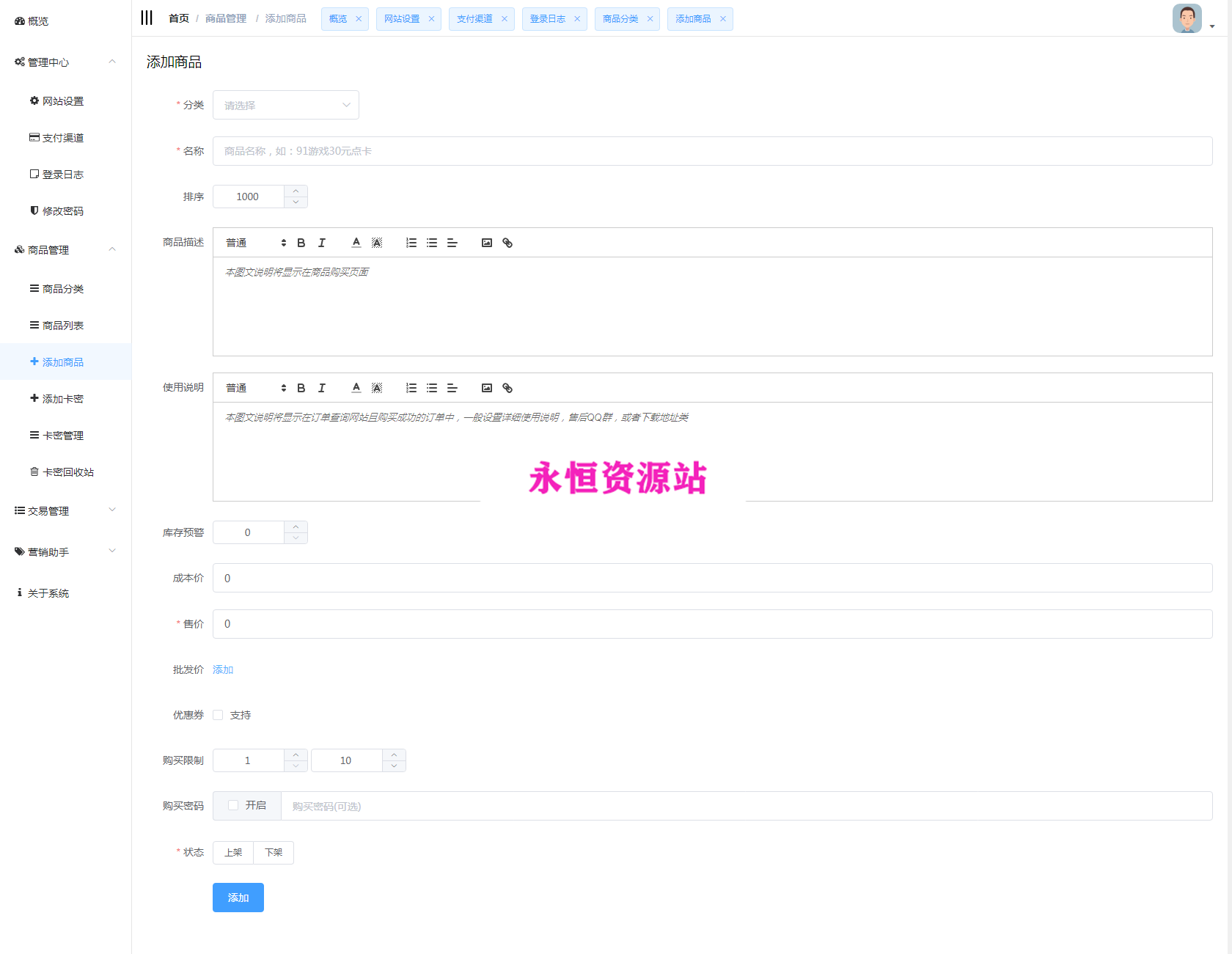The height and width of the screenshot is (954, 1232).
Task: Select text color icon in 商品描述 editor
Action: [356, 243]
